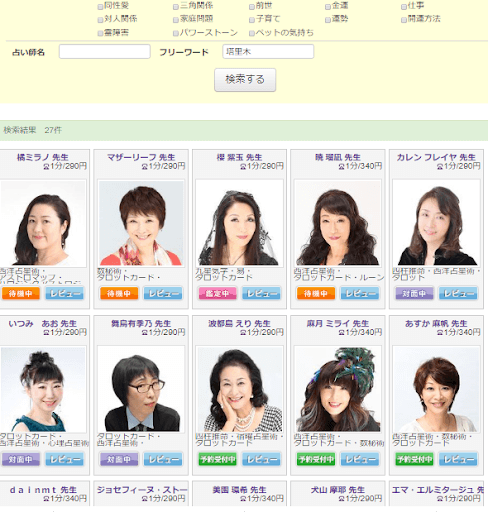Screen dimensions: 488x512
Task: Open レビュー for 波都島 えり
Action: click(261, 459)
